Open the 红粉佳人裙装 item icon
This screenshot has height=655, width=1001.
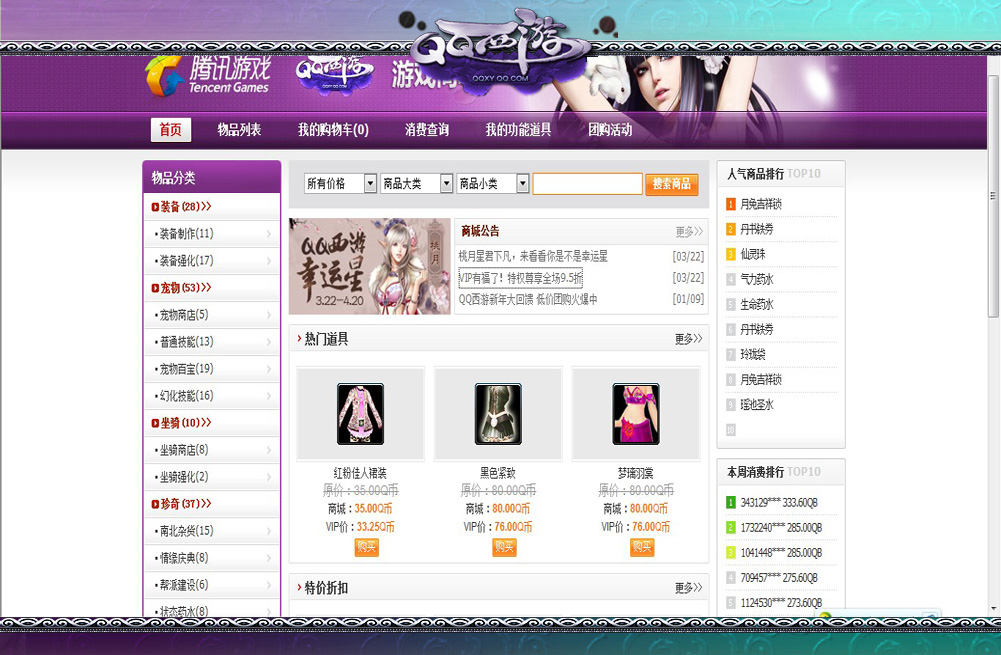[x=360, y=414]
